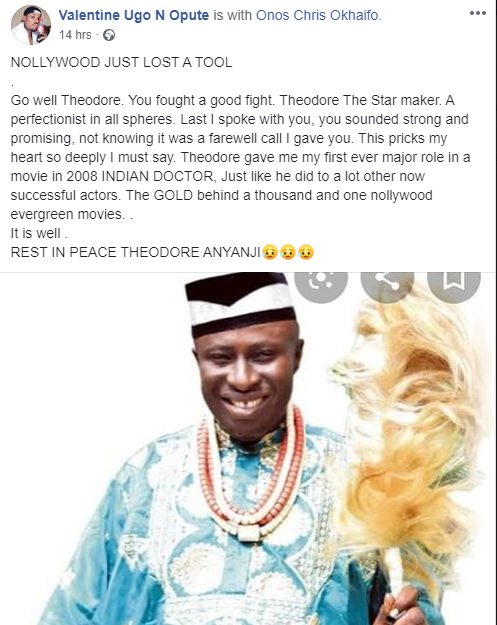
Task: Open the poster's profile picture avatar
Action: pos(31,25)
